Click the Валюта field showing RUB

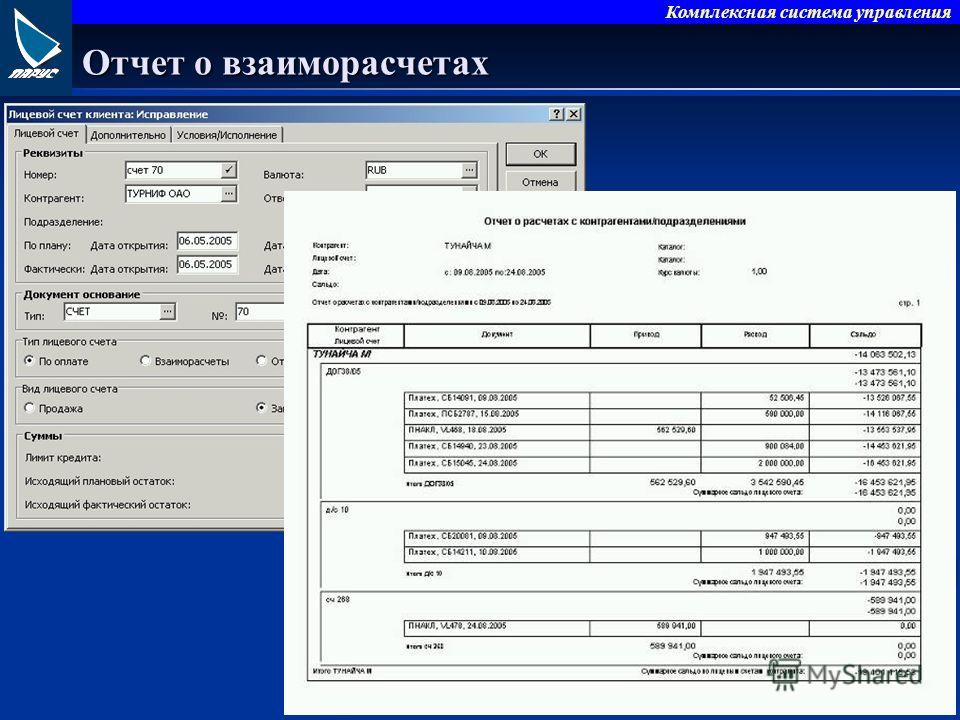(414, 170)
